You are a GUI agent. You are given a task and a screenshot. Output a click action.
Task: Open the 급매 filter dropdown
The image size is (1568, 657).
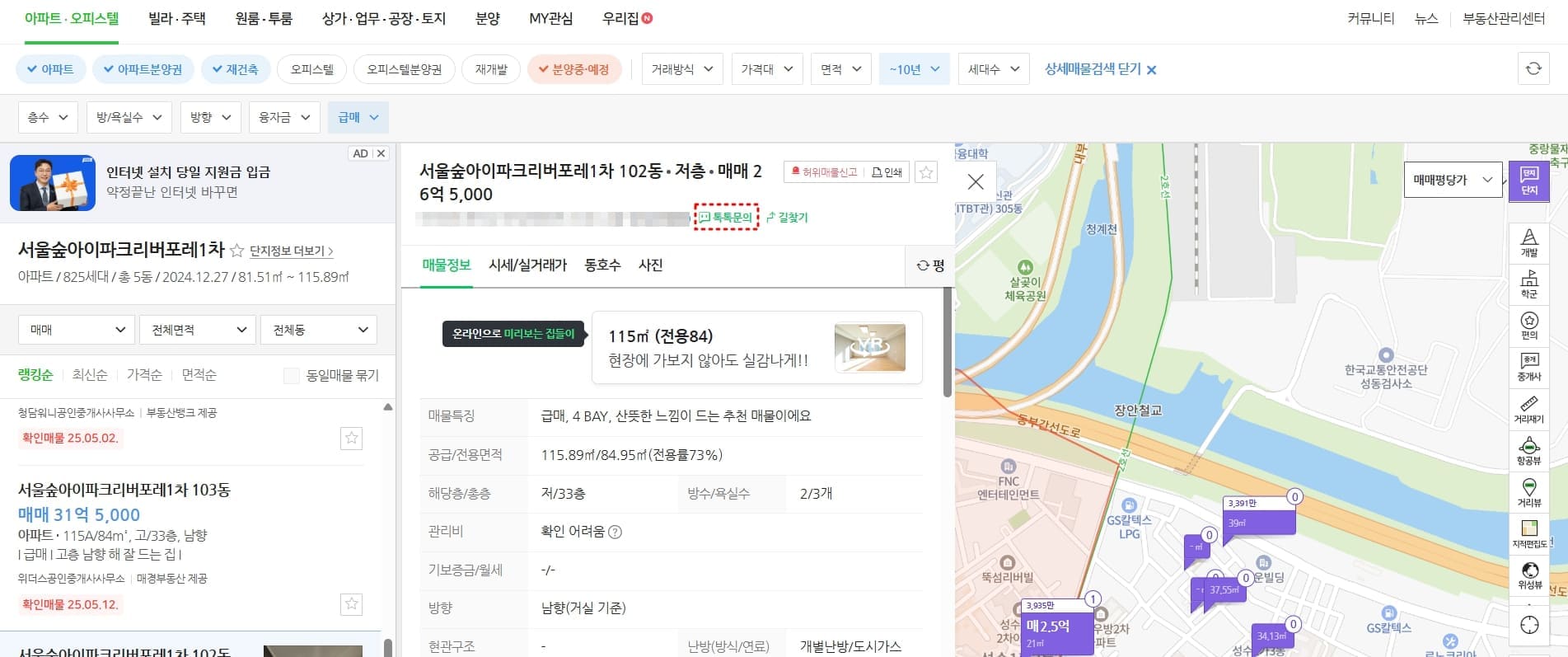pos(358,117)
